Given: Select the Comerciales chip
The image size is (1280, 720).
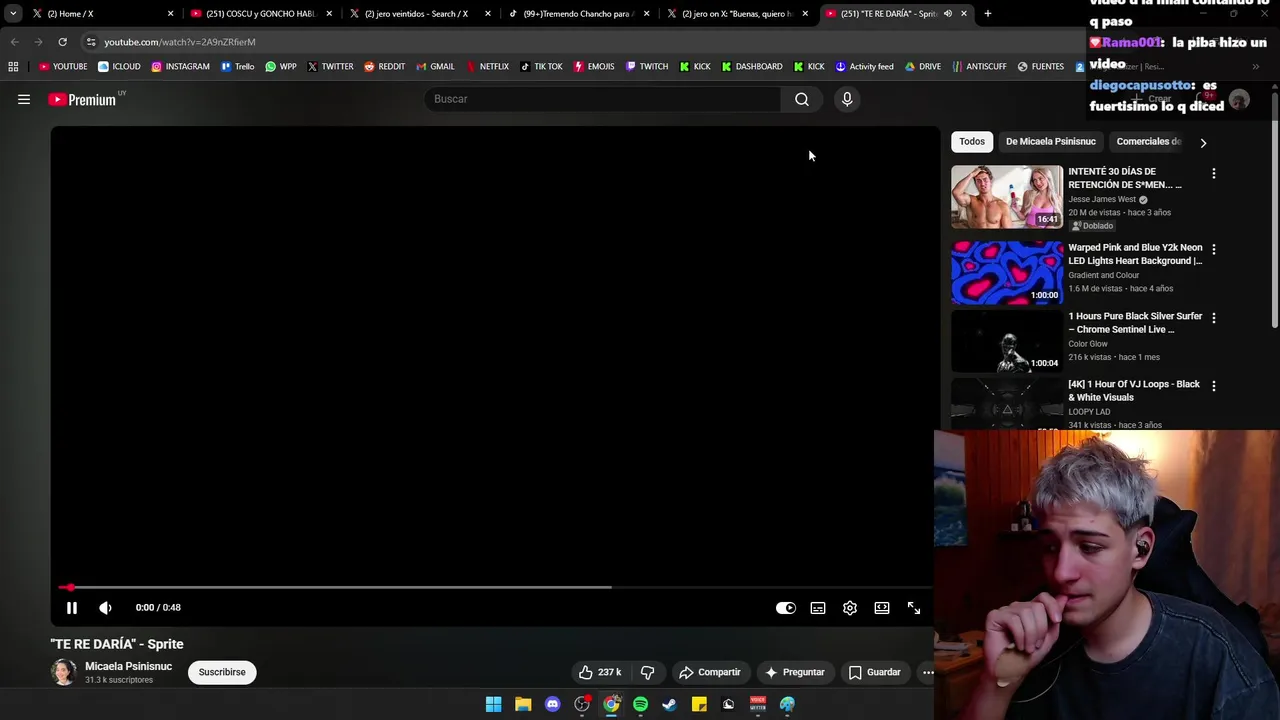Looking at the screenshot, I should click(x=1148, y=141).
